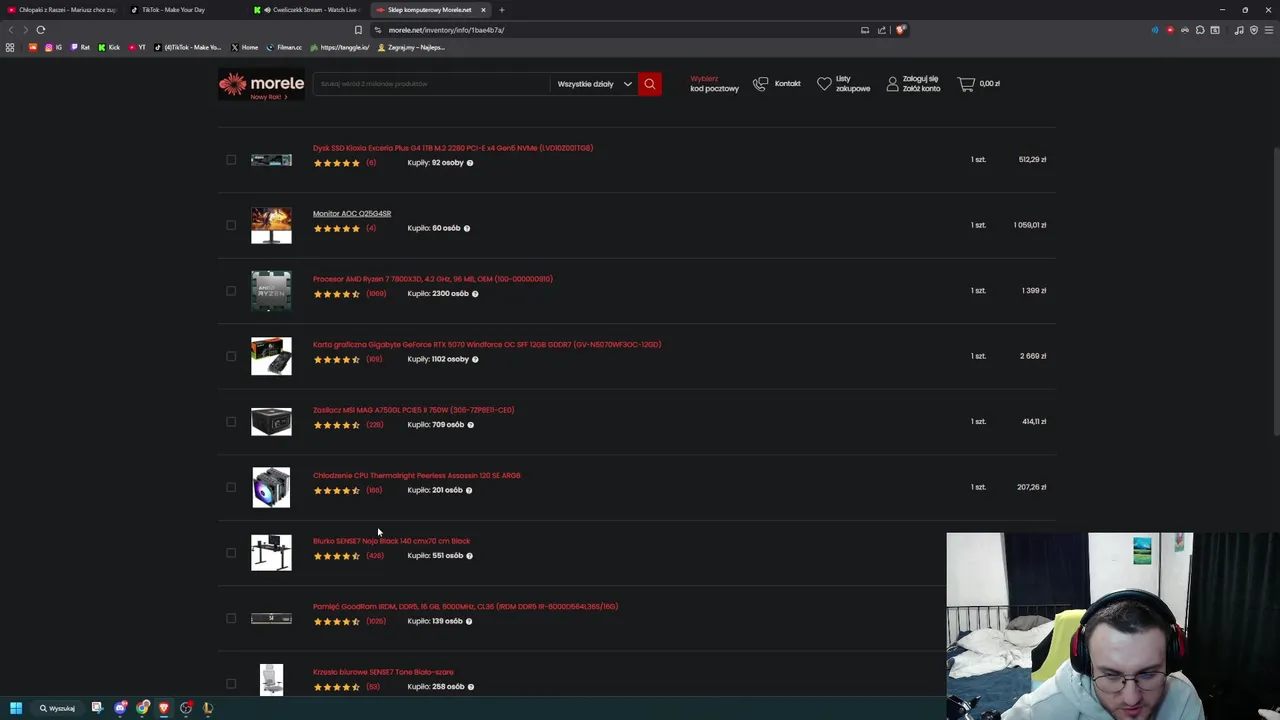Open Chrome from the taskbar

[143, 708]
